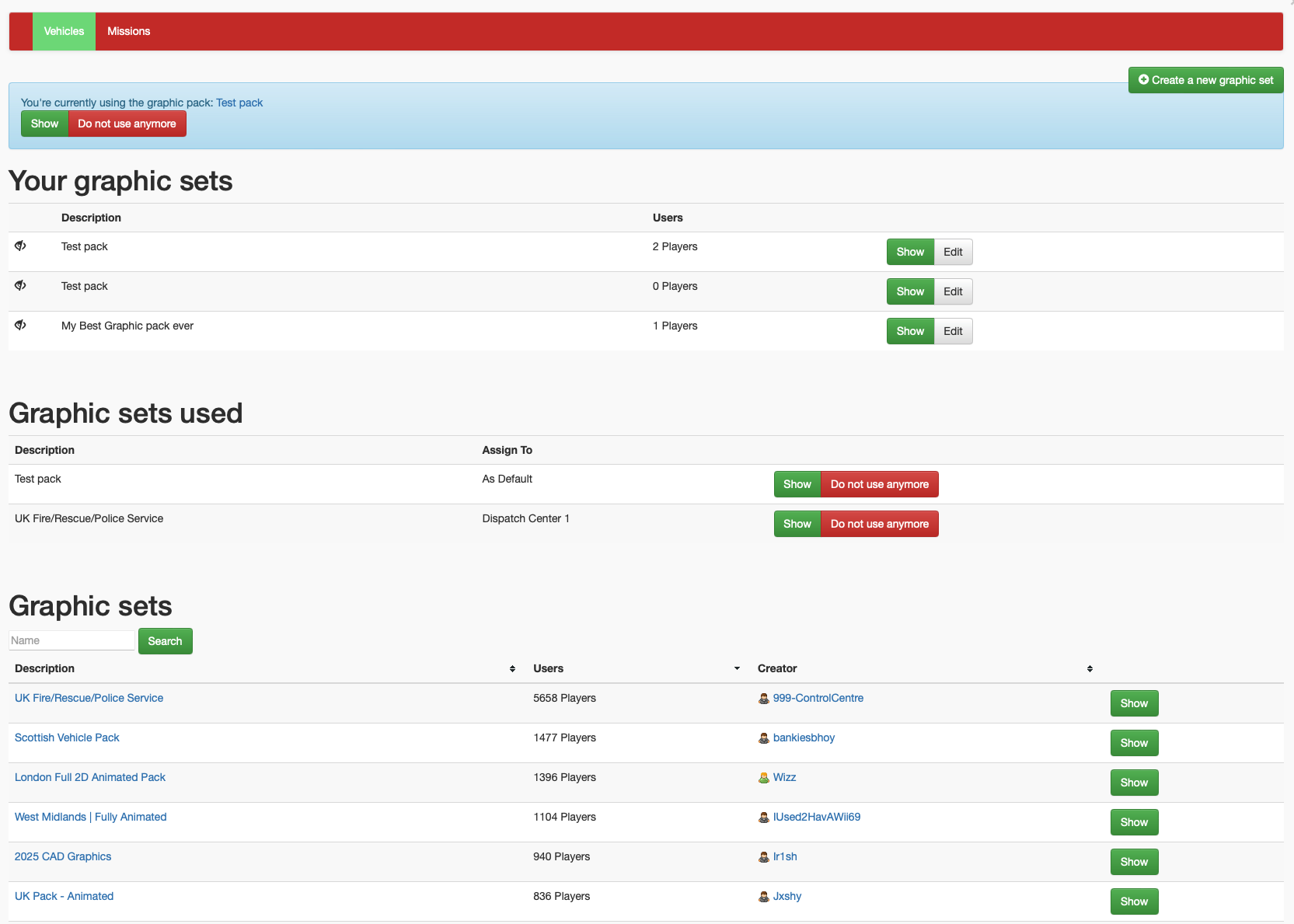Toggle visibility icon for My Best Graphic pack ever
Screen dimensions: 1294x924
(x=20, y=326)
